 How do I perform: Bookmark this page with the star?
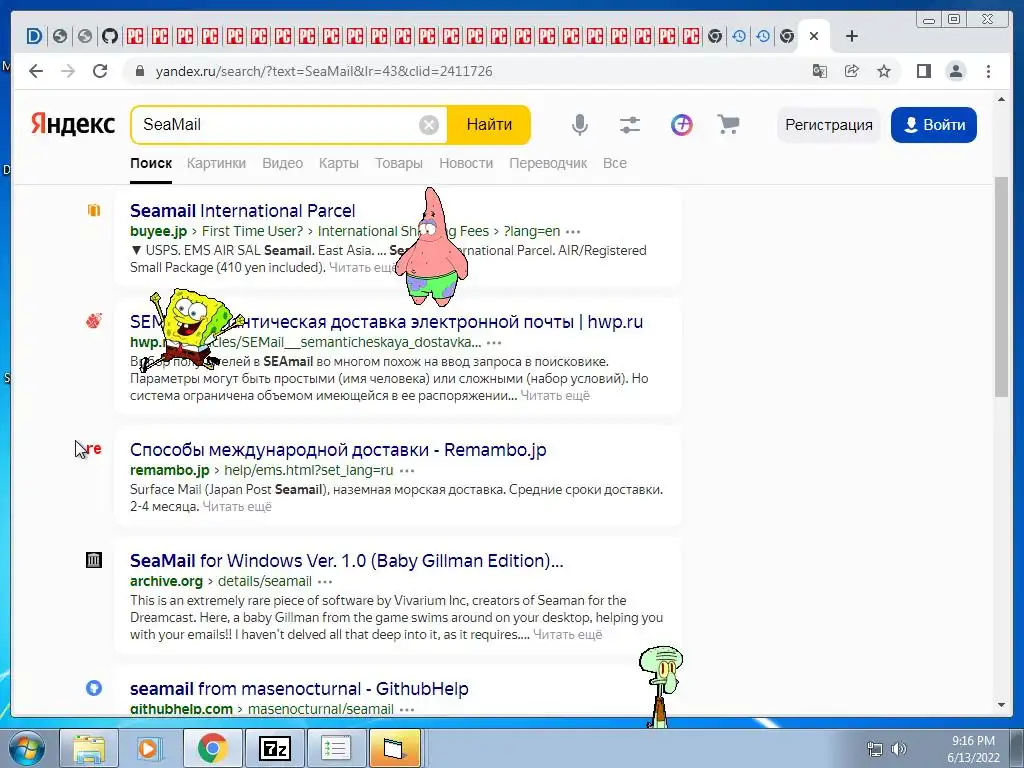point(884,71)
